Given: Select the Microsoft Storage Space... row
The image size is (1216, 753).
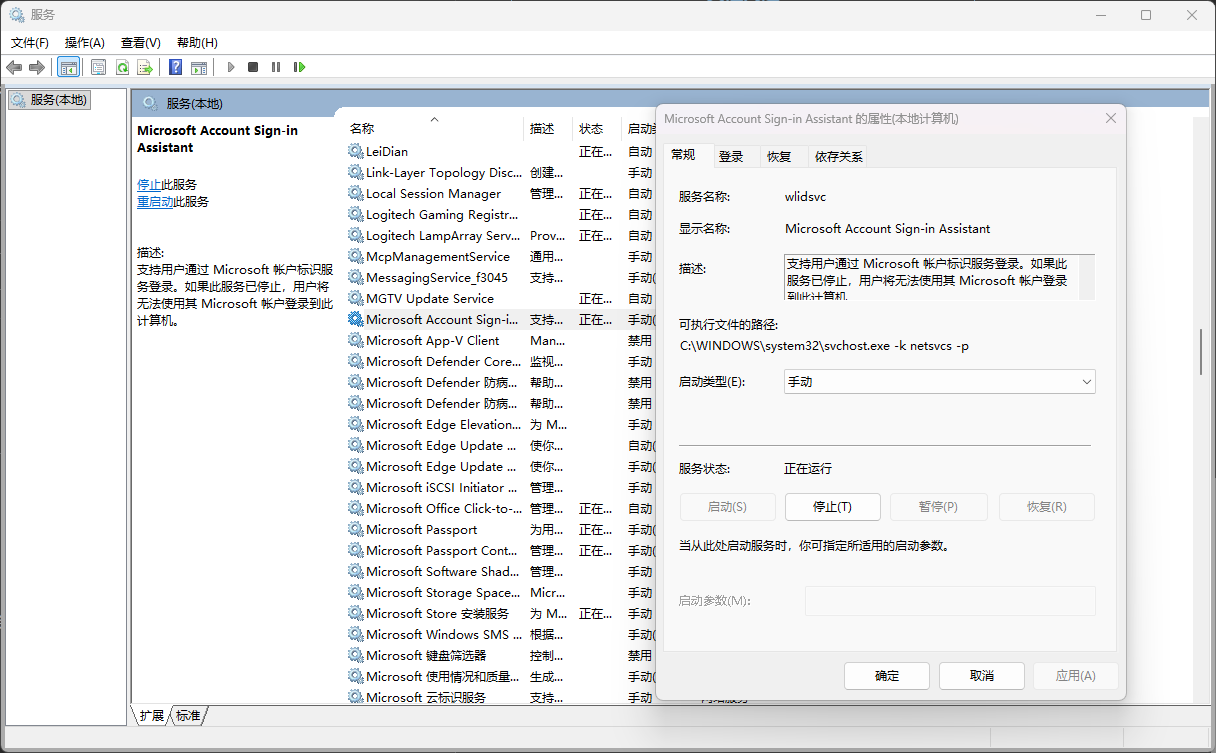Looking at the screenshot, I should [x=500, y=592].
